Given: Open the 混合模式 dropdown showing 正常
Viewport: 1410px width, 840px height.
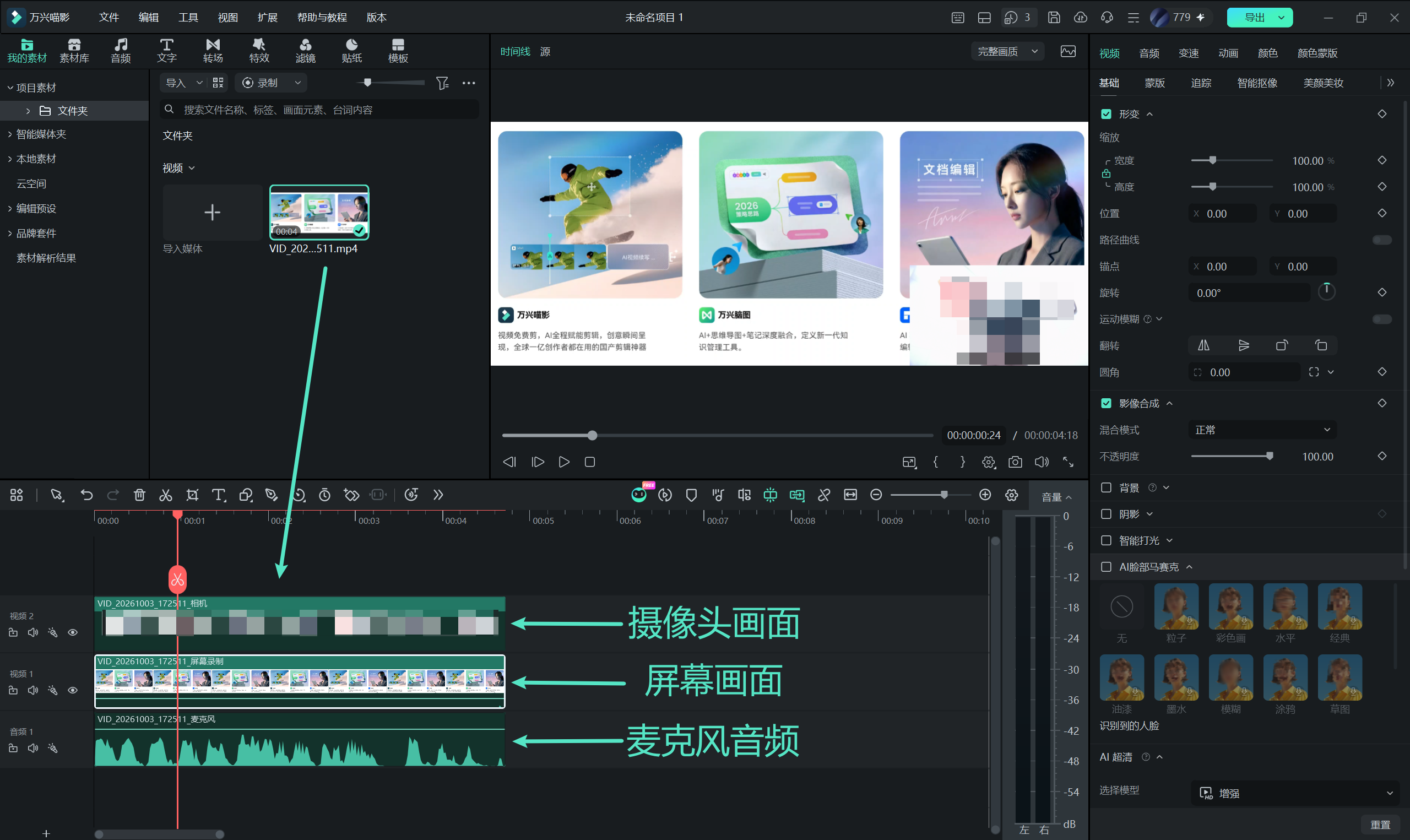Looking at the screenshot, I should click(1262, 430).
